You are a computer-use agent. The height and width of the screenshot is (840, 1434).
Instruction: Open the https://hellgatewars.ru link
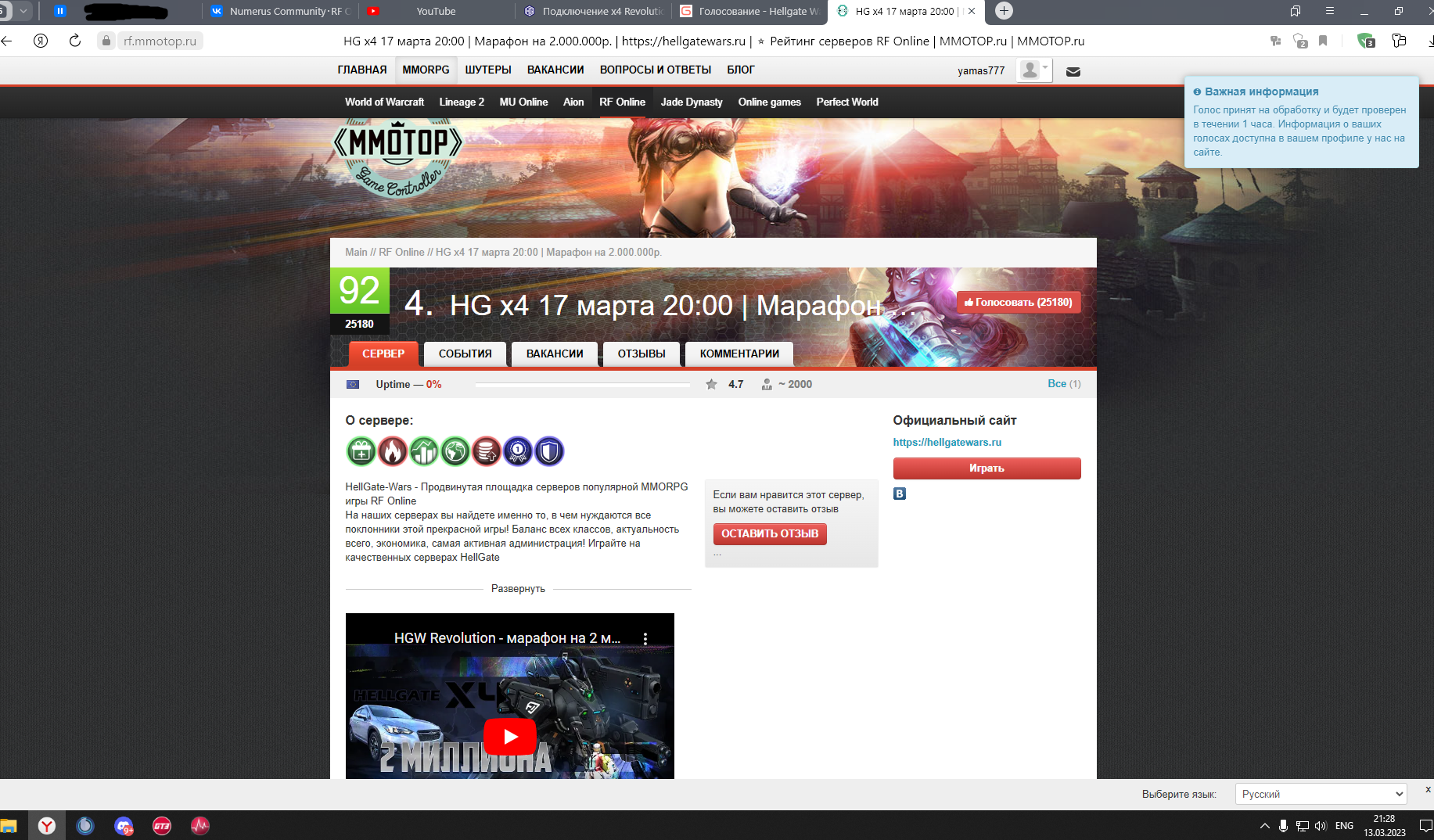[x=947, y=442]
